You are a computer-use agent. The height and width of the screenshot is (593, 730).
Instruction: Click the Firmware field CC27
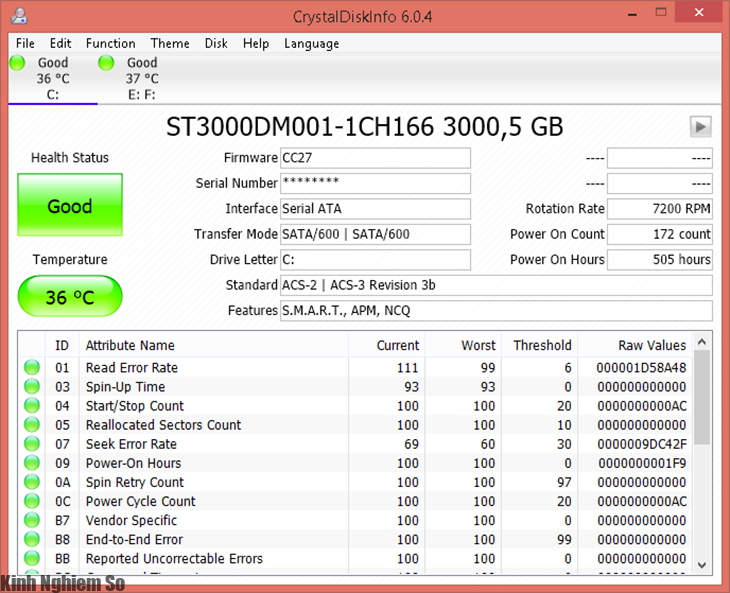coord(375,158)
